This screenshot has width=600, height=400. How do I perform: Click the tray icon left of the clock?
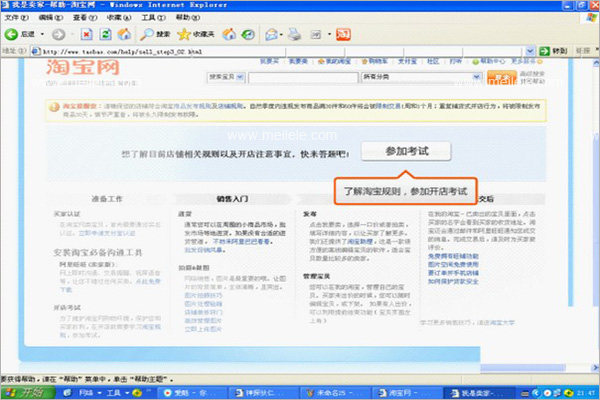point(569,393)
